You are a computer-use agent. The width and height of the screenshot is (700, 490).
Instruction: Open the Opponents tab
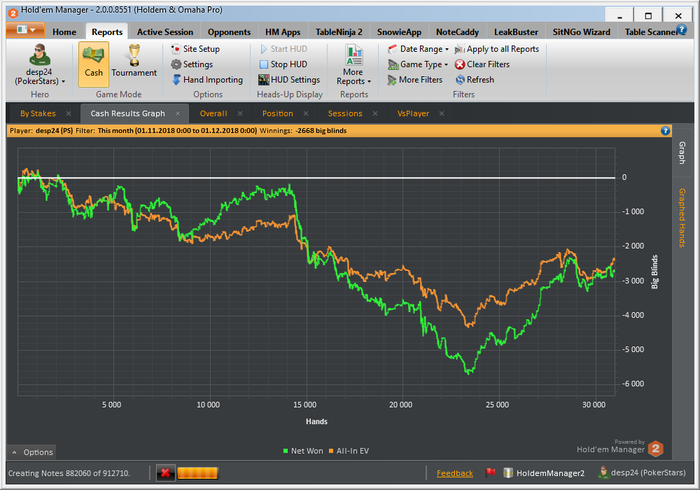pos(229,32)
